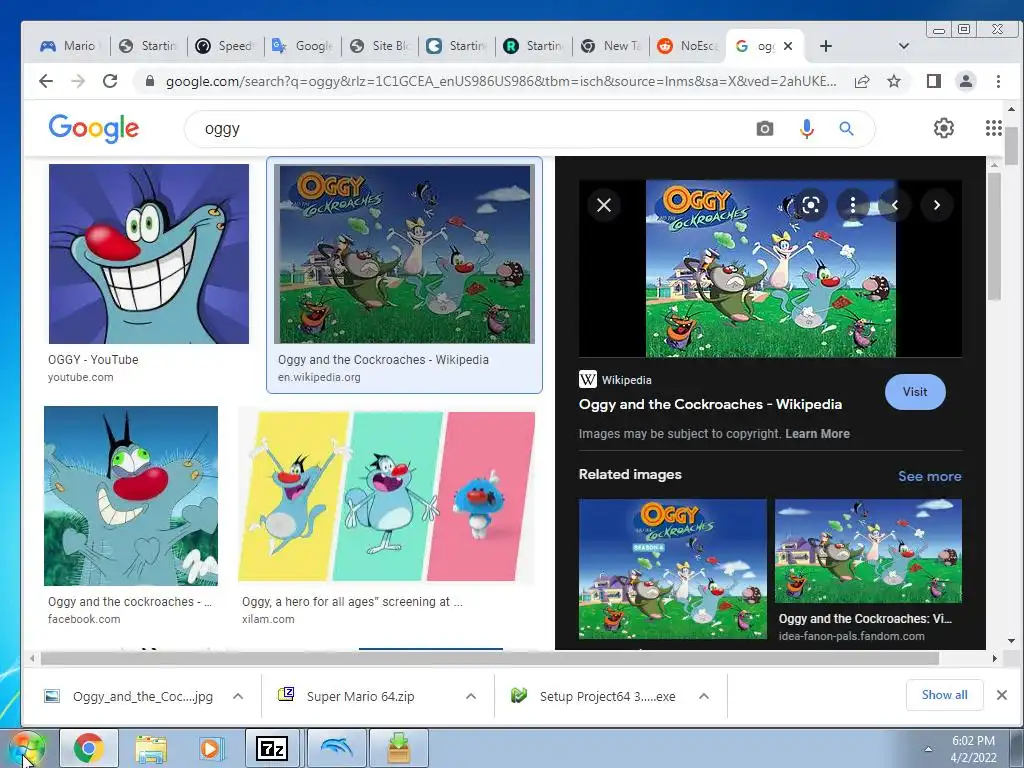Image resolution: width=1024 pixels, height=768 pixels.
Task: Open the Chrome three-dot menu
Action: coord(998,81)
